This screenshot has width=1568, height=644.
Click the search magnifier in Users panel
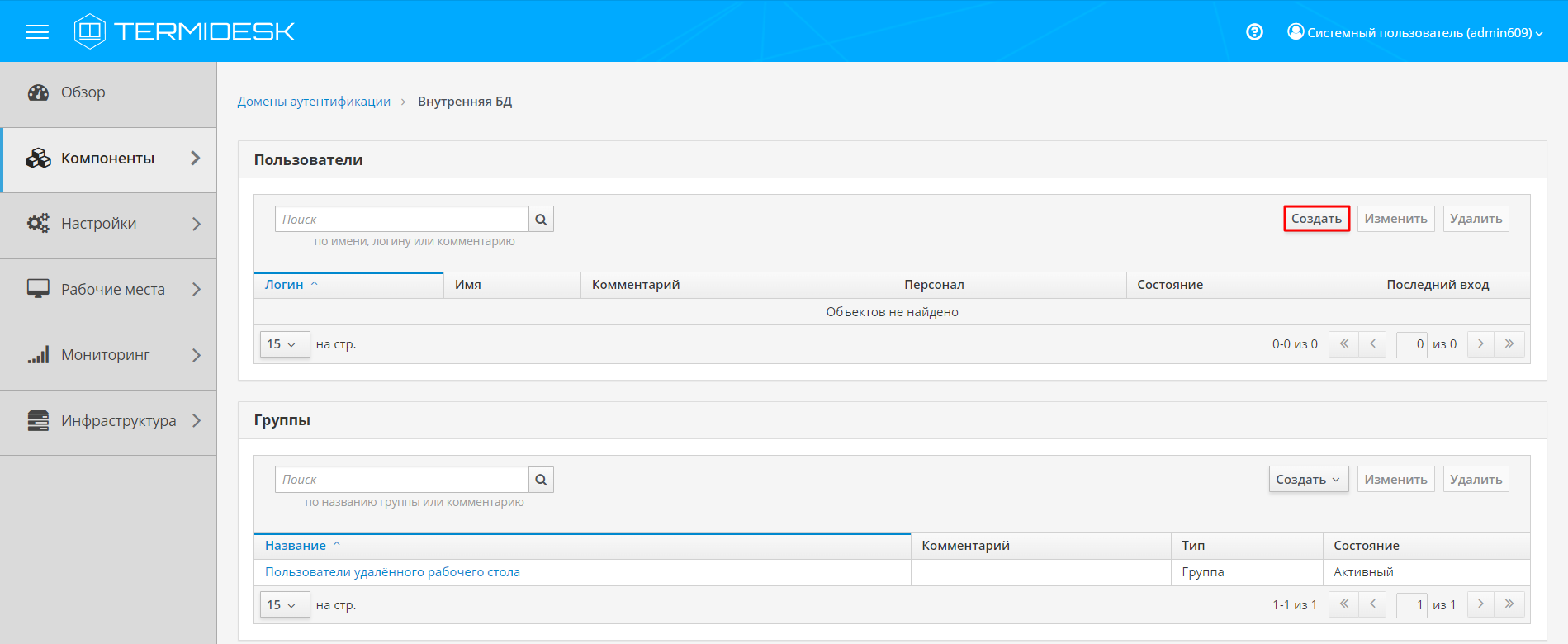[x=541, y=220]
